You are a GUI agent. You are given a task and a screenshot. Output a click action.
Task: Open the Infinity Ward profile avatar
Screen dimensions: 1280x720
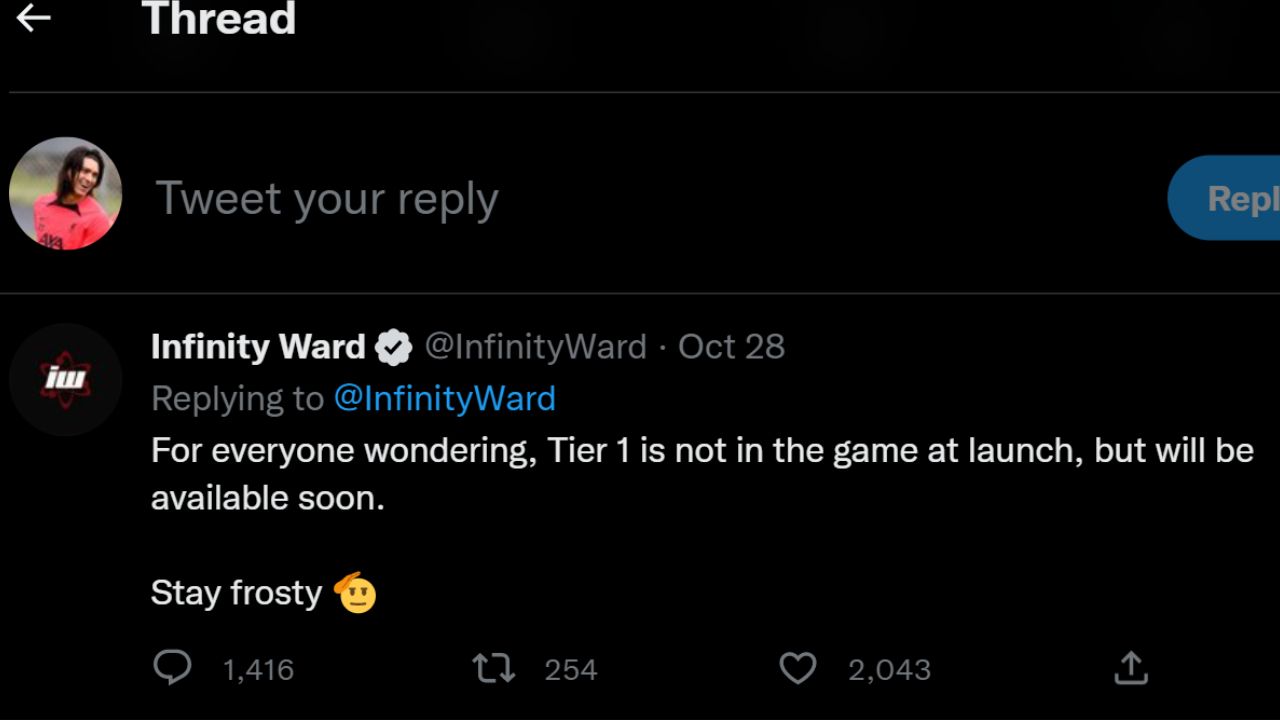pos(65,379)
